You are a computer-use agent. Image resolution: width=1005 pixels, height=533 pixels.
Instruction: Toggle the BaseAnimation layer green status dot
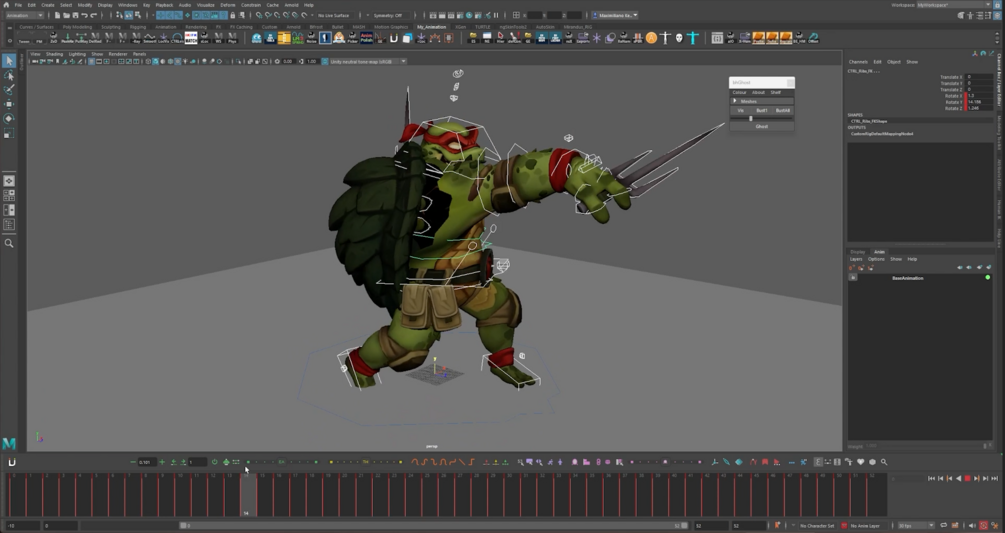pyautogui.click(x=988, y=277)
